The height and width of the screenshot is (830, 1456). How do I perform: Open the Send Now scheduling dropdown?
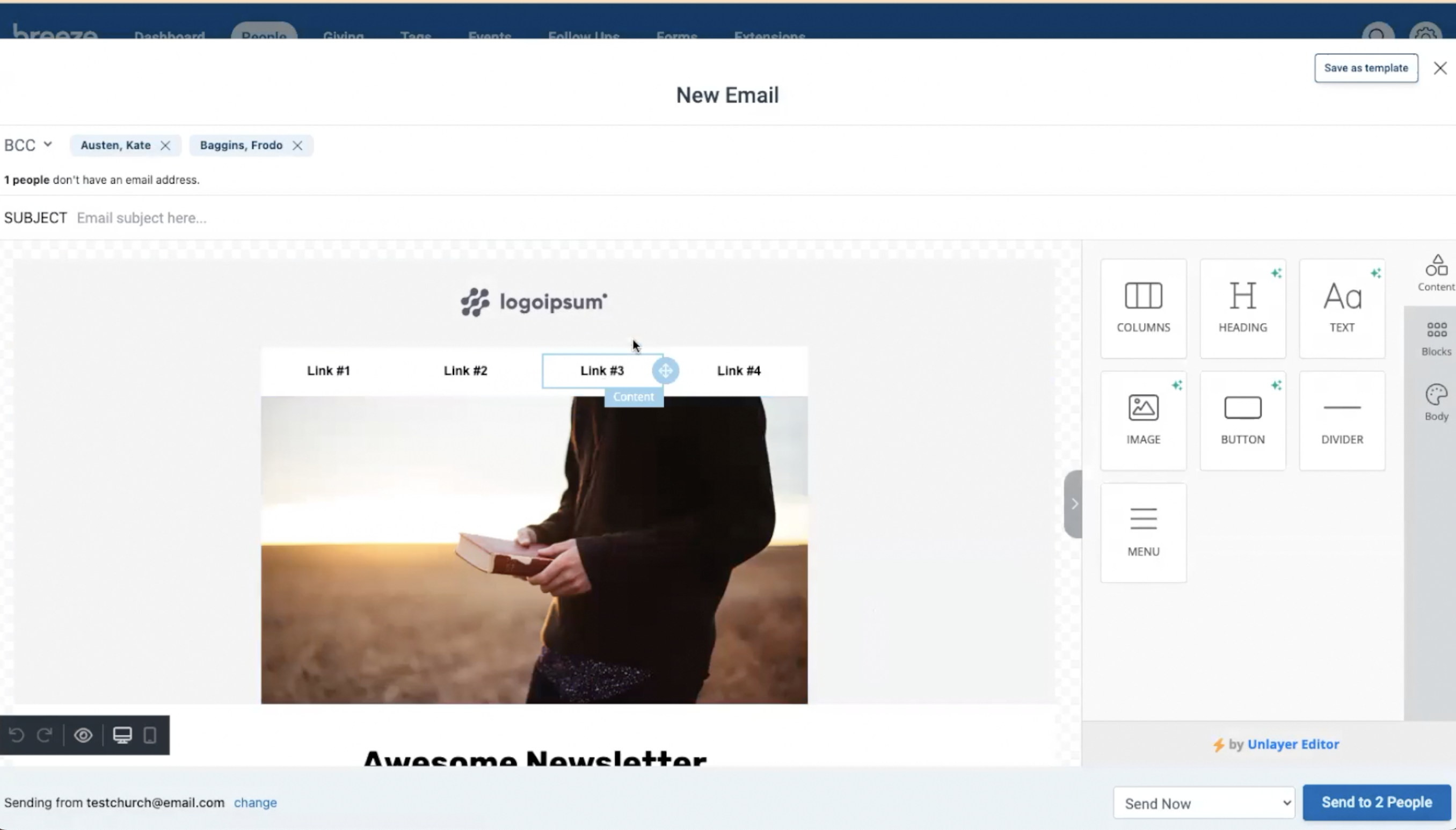(1204, 803)
